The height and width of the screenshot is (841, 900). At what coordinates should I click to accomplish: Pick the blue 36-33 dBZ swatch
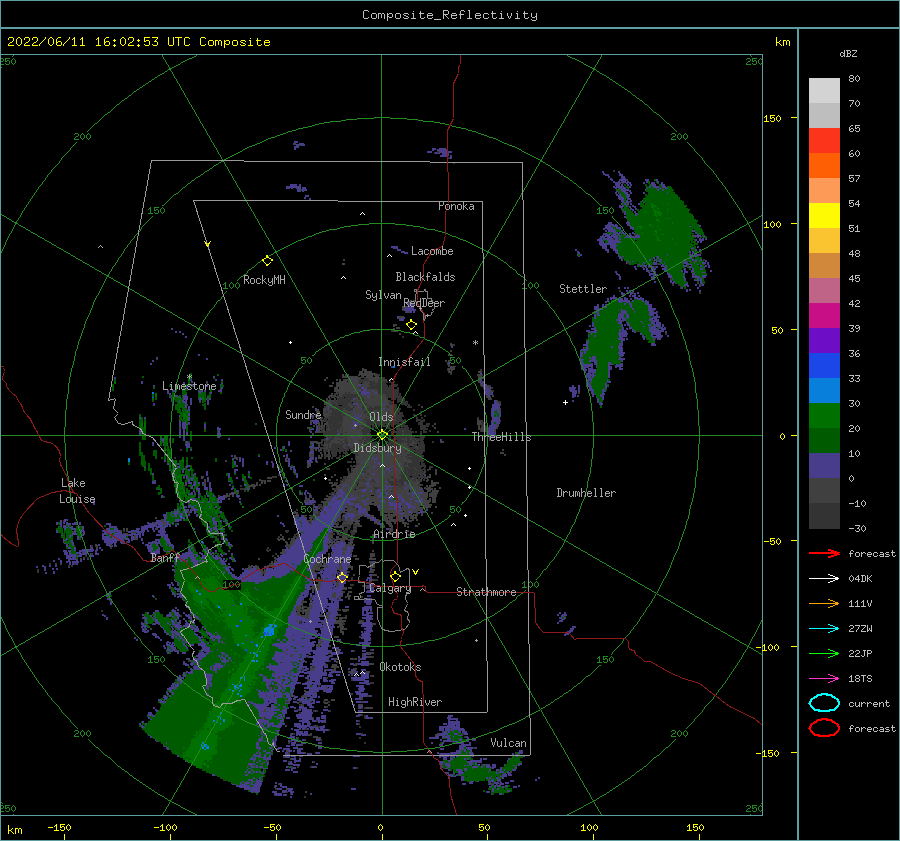824,365
